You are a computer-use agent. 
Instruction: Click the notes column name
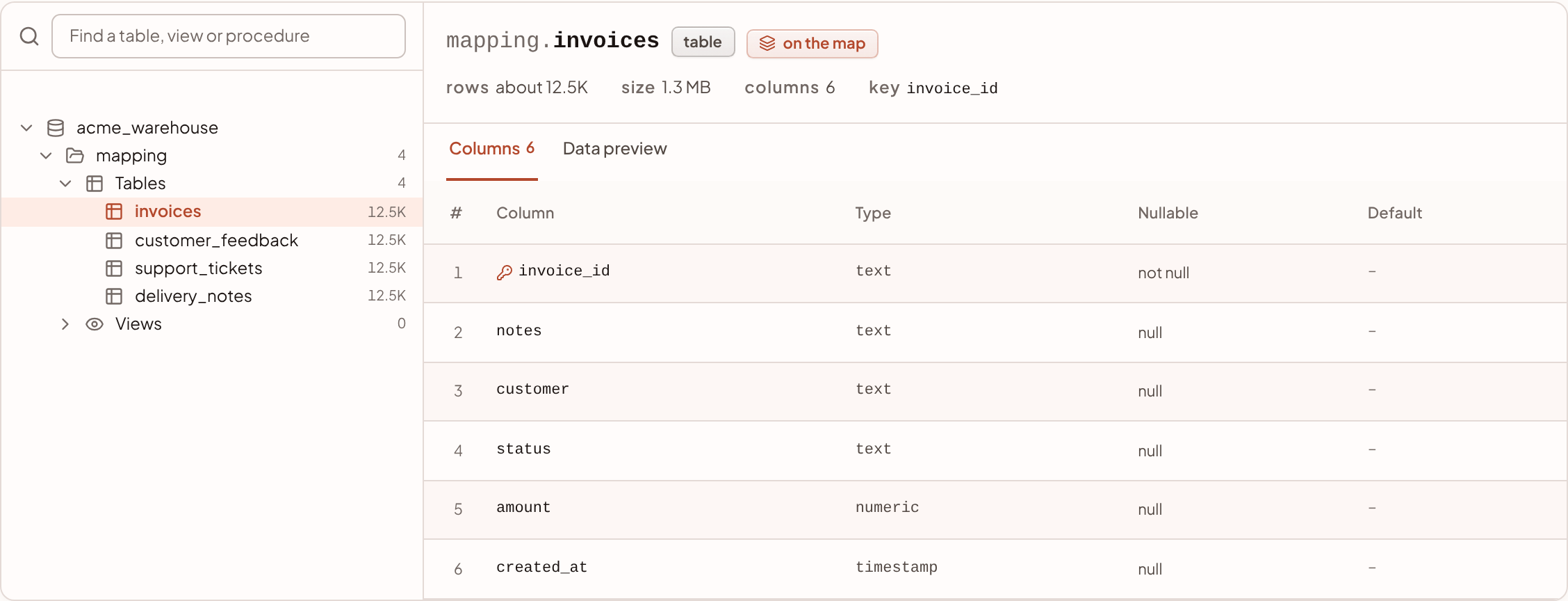[518, 331]
